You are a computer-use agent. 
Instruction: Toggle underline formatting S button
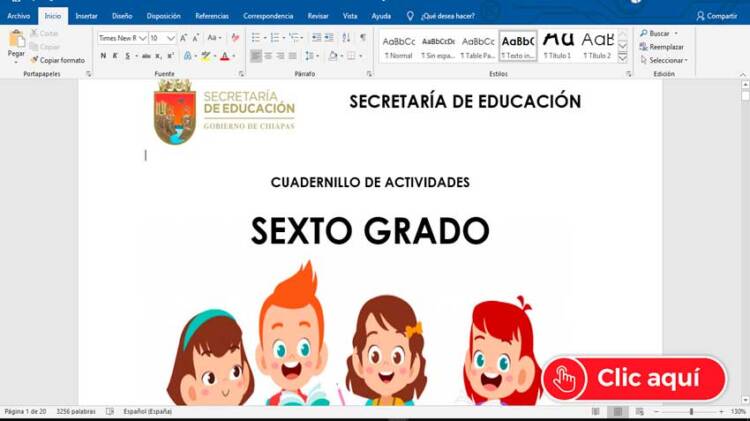128,56
